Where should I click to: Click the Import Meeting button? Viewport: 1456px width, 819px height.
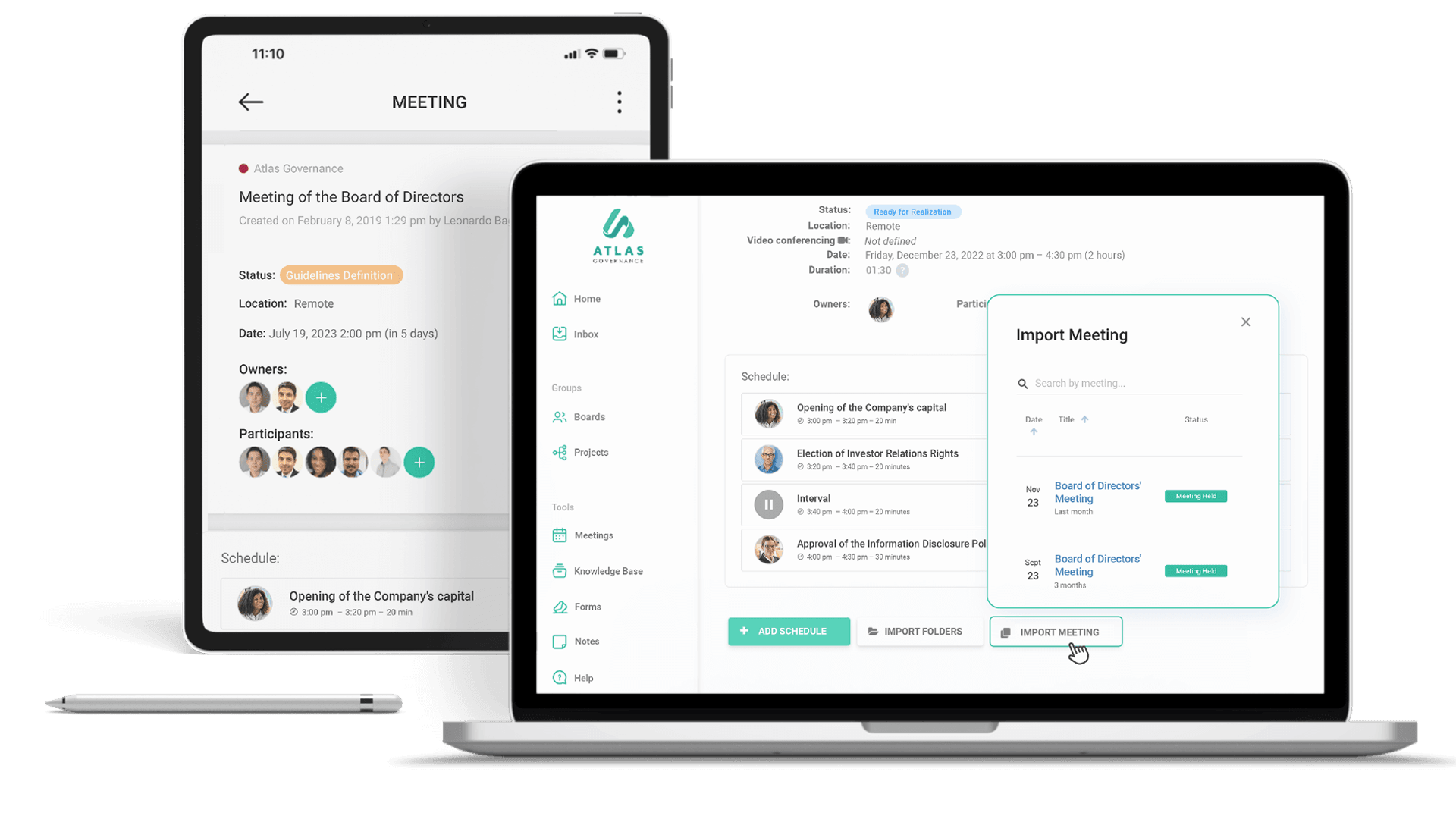pyautogui.click(x=1055, y=631)
